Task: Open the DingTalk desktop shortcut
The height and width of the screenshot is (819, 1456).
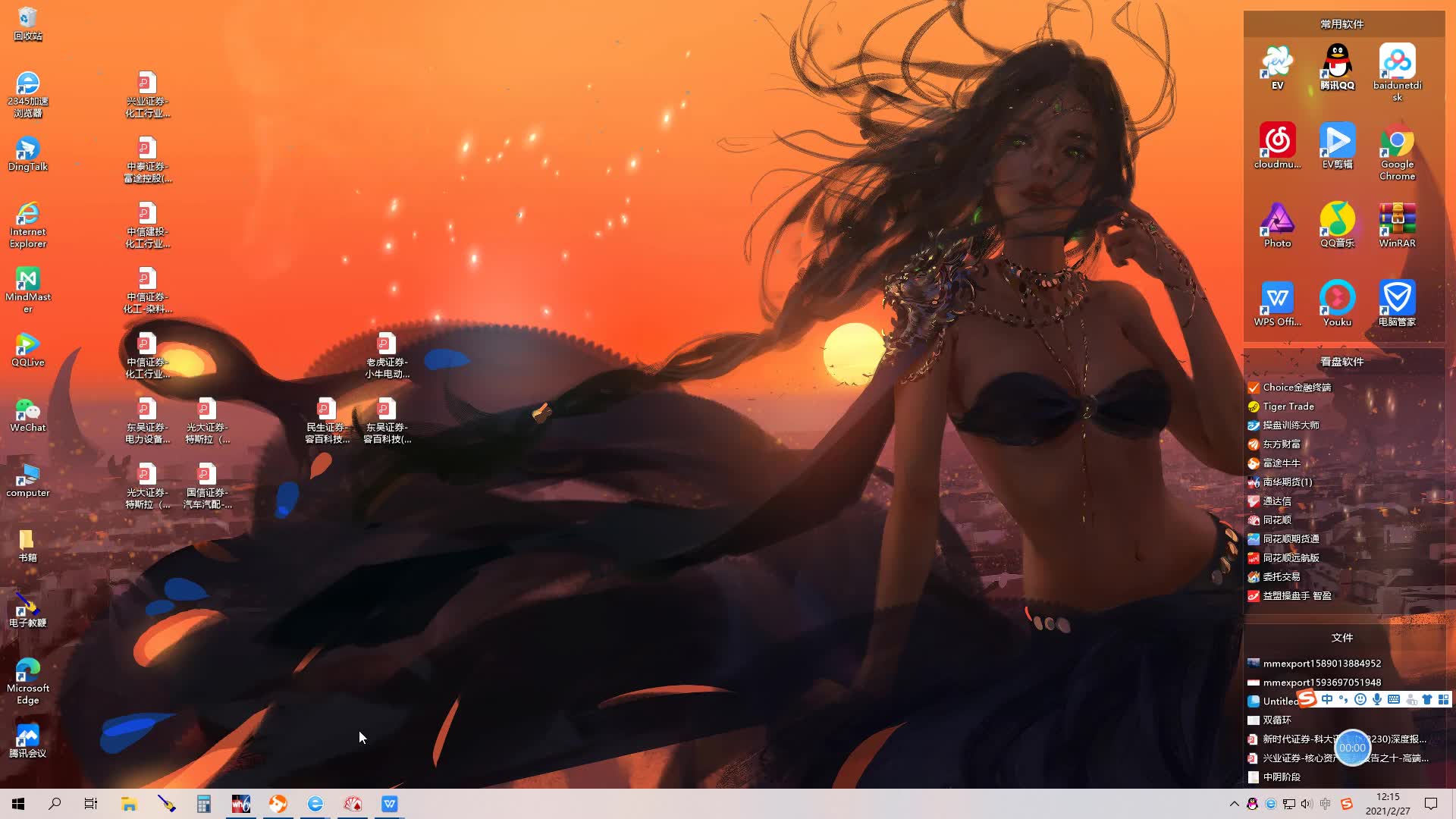Action: [x=27, y=154]
